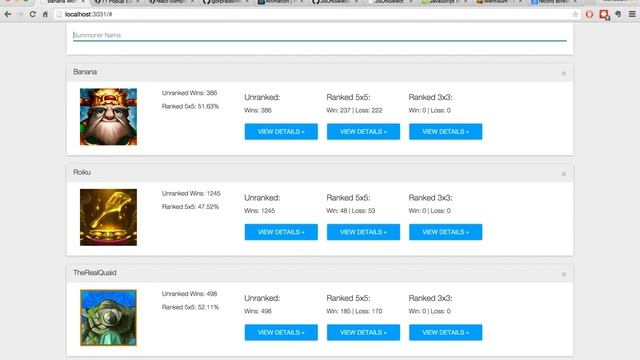640x360 pixels.
Task: Click Roiku's golden spatula profile icon
Action: (109, 217)
